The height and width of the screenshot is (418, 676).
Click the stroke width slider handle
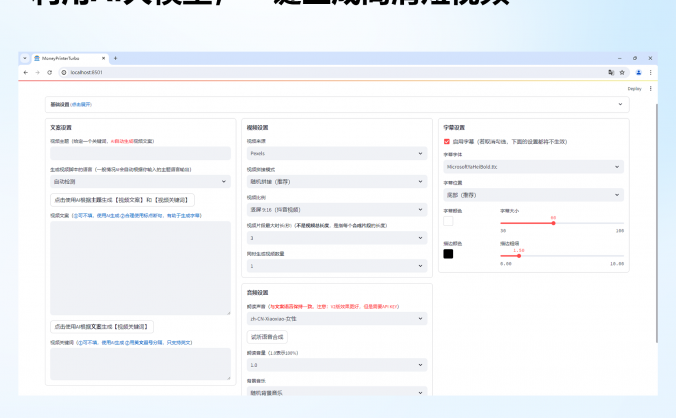(519, 256)
